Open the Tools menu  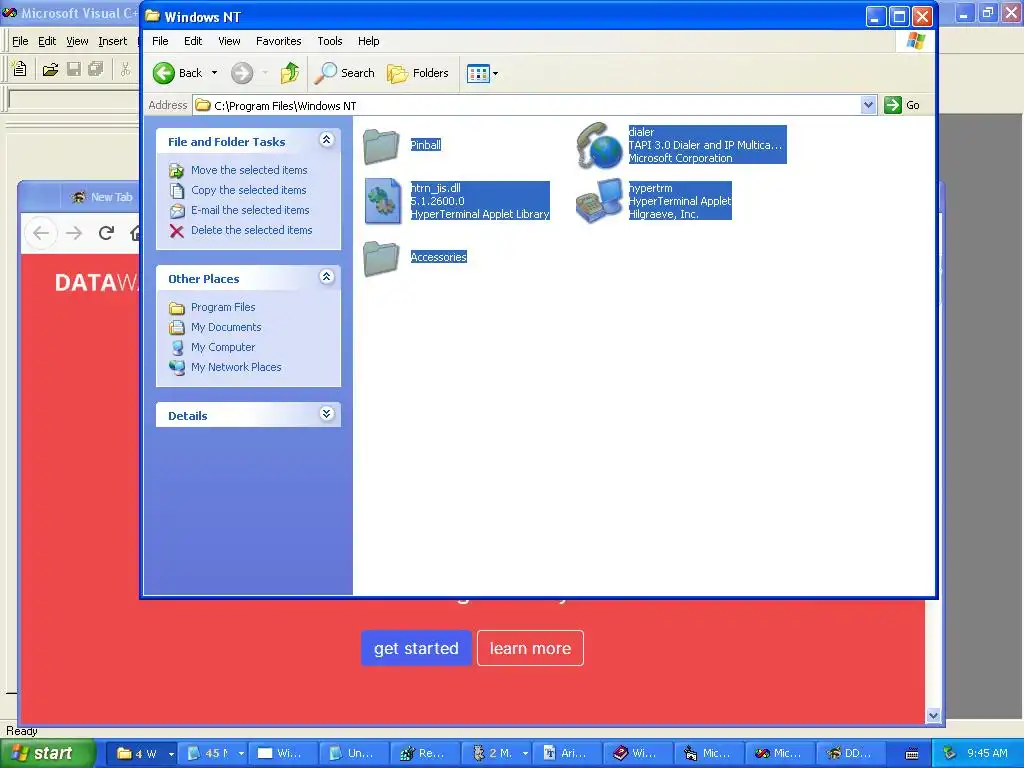[330, 41]
